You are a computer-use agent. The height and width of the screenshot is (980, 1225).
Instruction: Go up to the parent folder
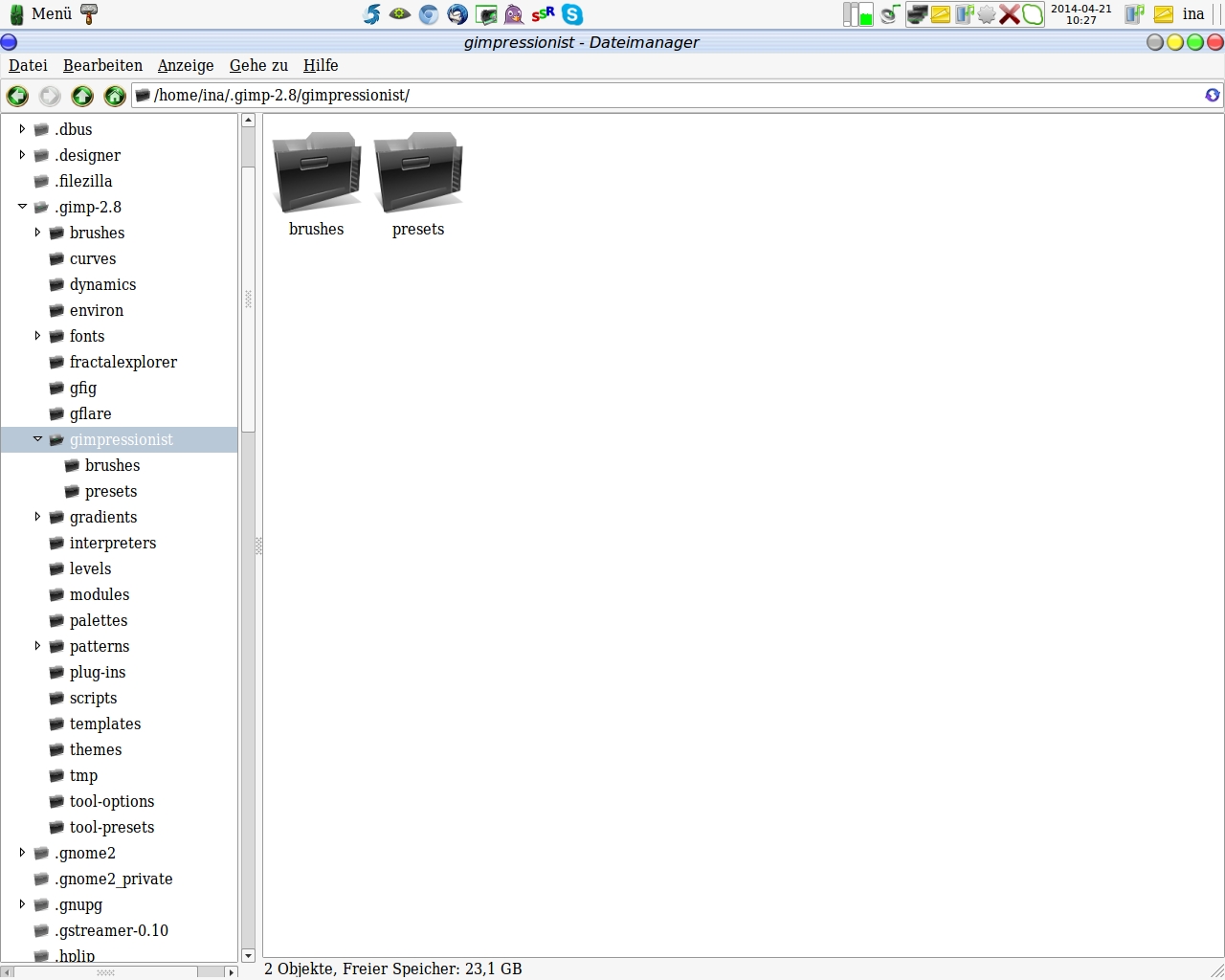[x=82, y=96]
